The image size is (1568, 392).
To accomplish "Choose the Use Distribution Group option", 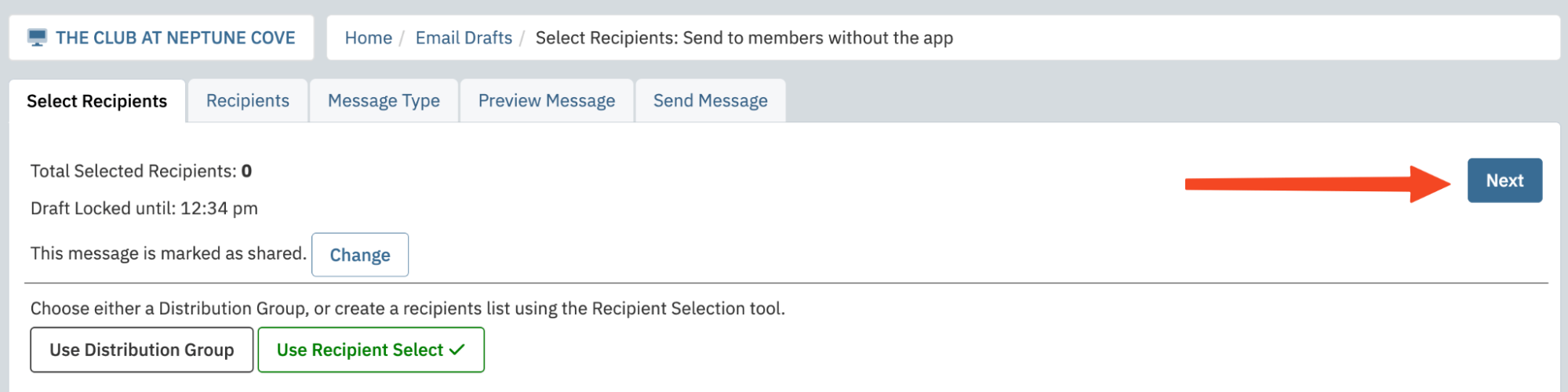I will 142,350.
